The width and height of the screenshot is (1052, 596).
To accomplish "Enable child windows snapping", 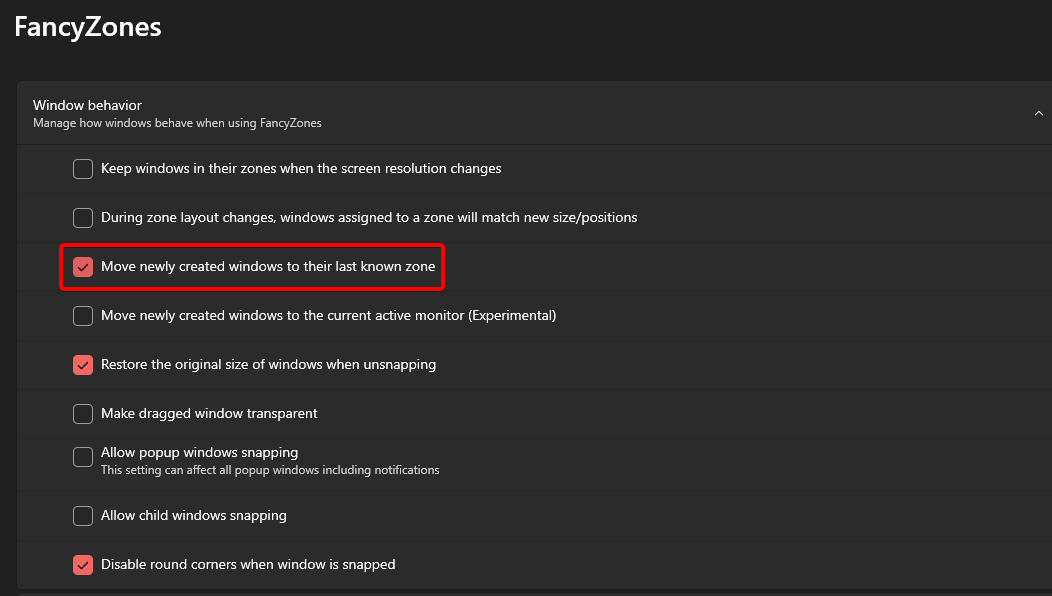I will [x=83, y=515].
